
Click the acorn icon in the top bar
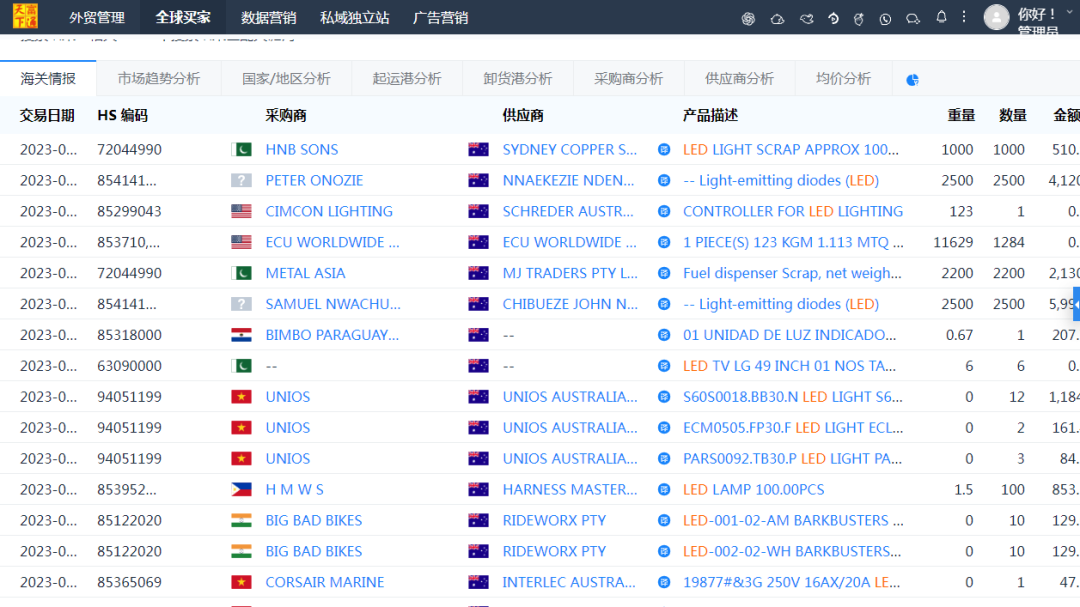pyautogui.click(x=858, y=19)
